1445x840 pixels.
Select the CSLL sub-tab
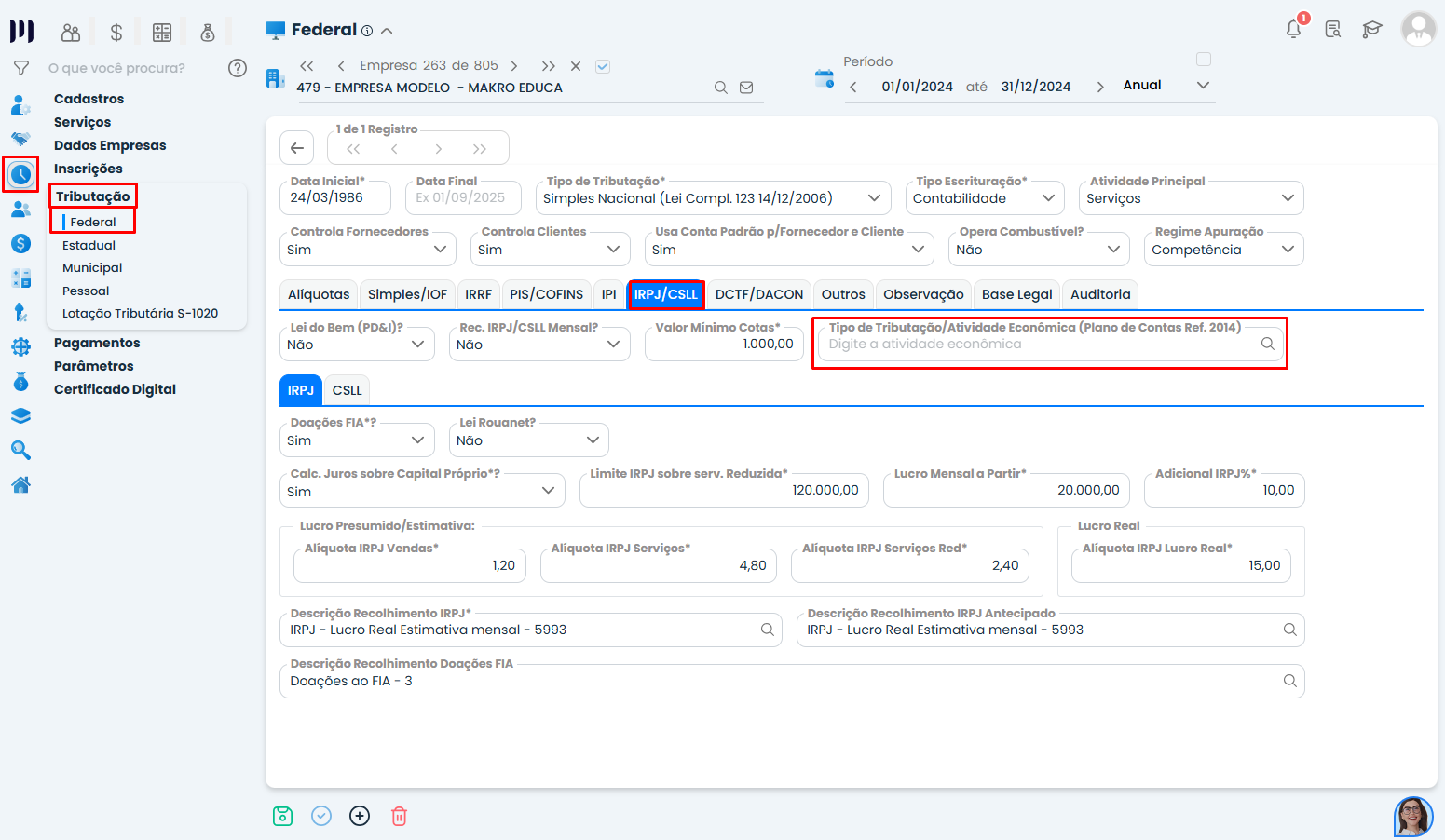click(347, 390)
